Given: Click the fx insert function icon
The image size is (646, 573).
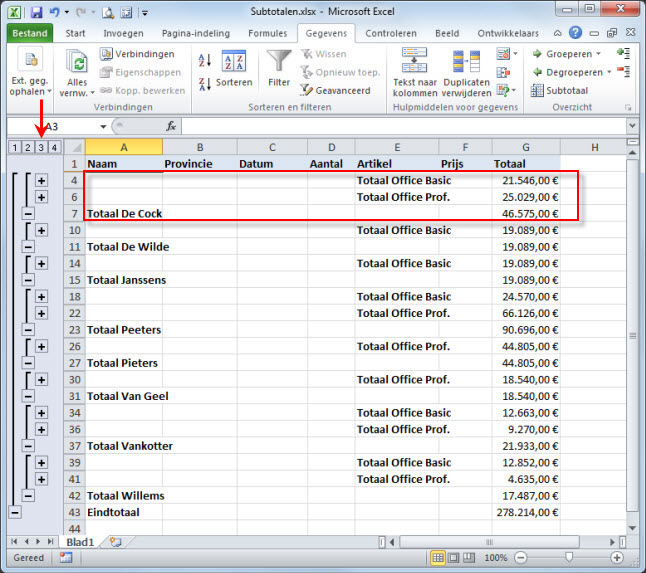Looking at the screenshot, I should (171, 126).
